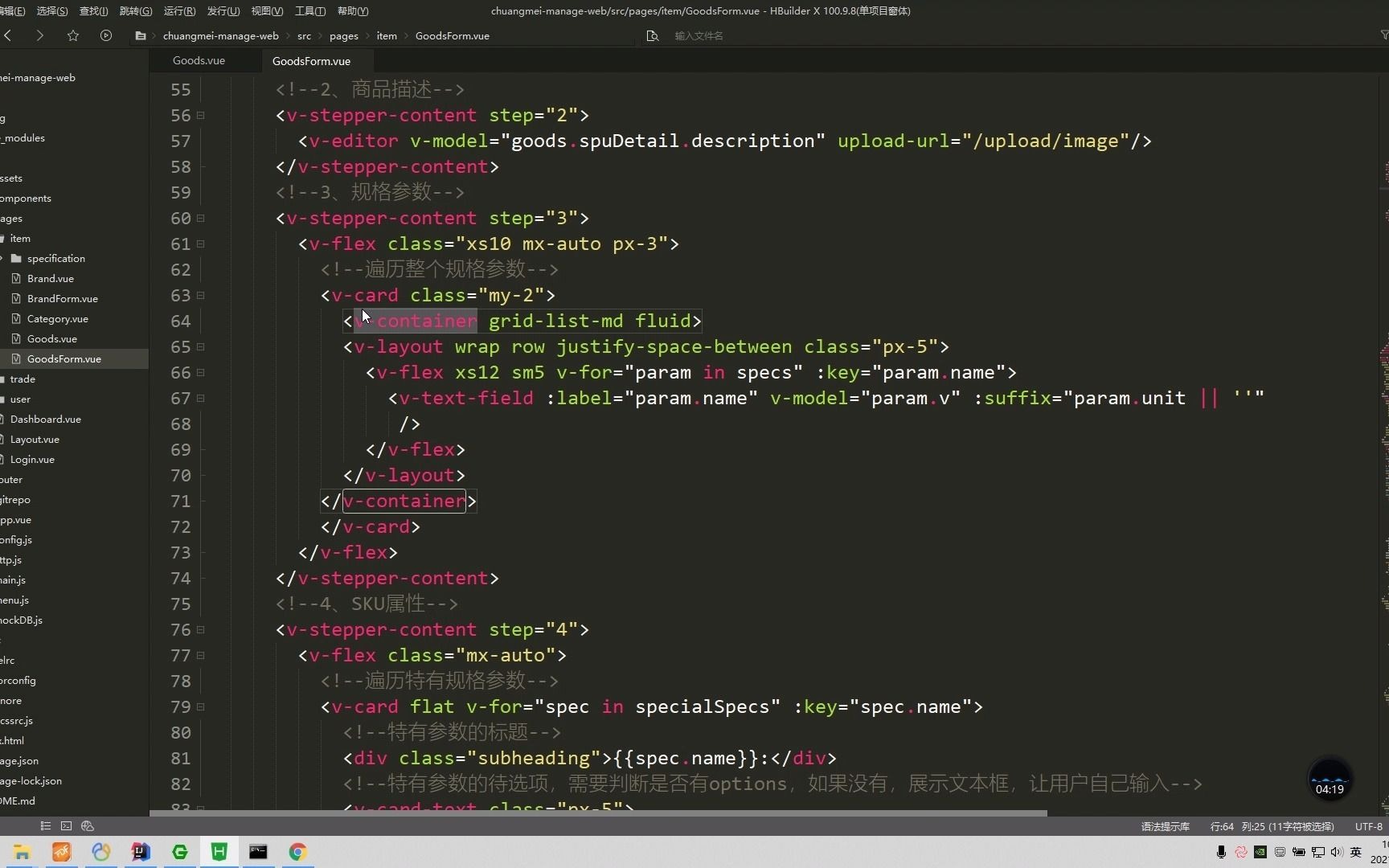Open Dashboard.vue in file tree
The image size is (1389, 868).
pos(45,420)
